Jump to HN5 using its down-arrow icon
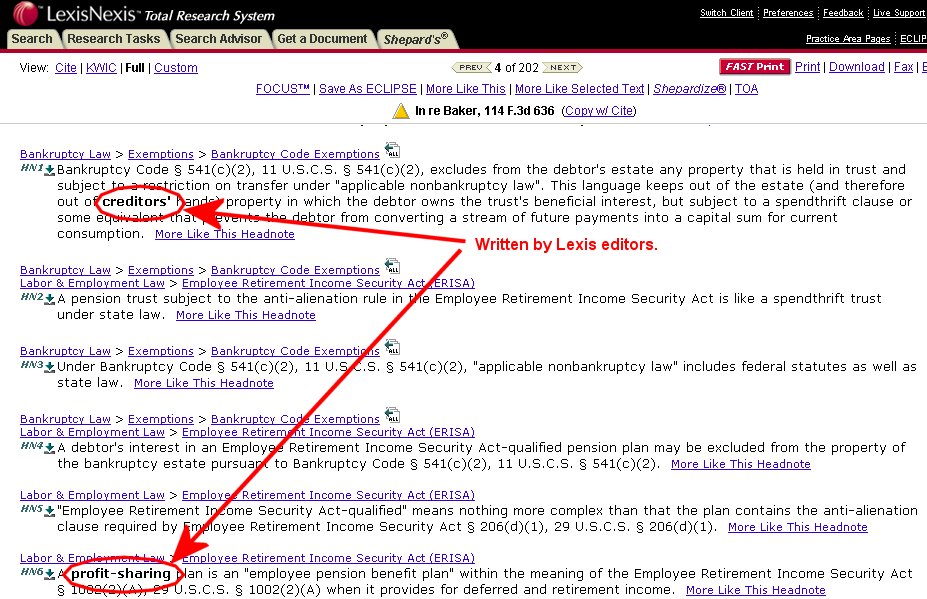Image resolution: width=927 pixels, height=599 pixels. pos(50,511)
